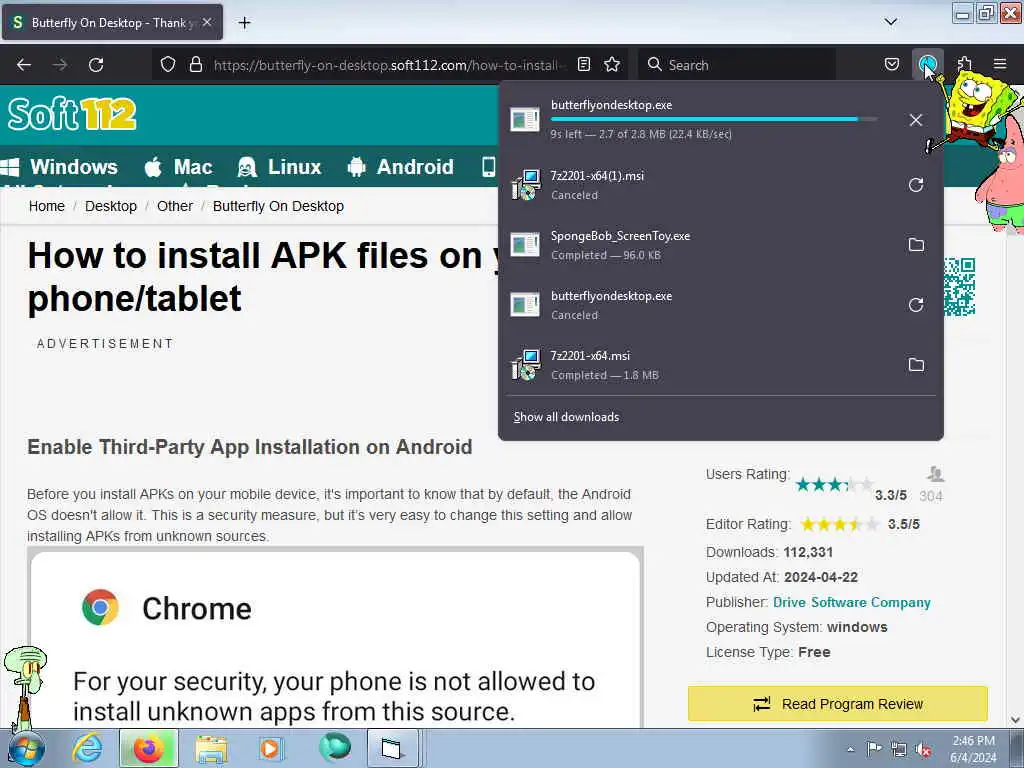
Task: Close the Butterfly On Desktop tab
Action: (x=207, y=22)
